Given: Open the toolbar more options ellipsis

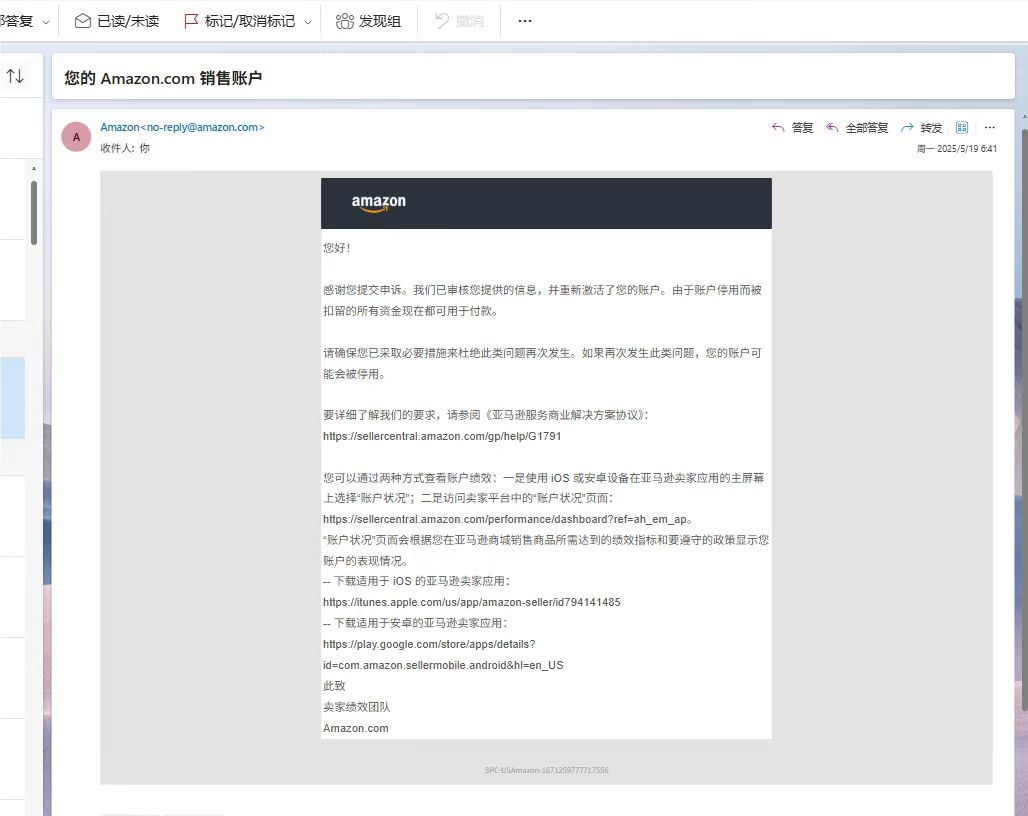Looking at the screenshot, I should (524, 21).
